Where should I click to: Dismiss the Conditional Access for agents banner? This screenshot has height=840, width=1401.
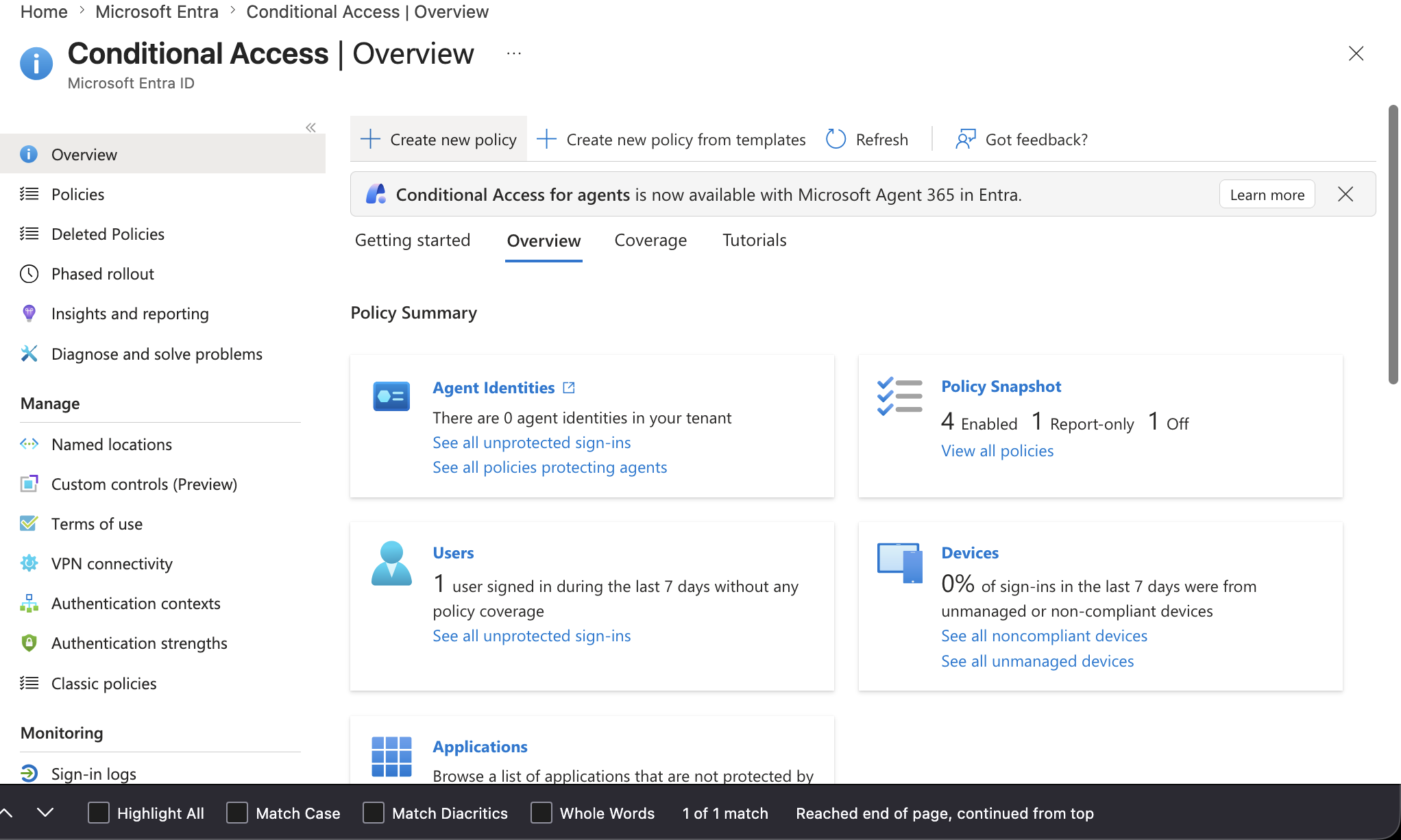click(1345, 195)
